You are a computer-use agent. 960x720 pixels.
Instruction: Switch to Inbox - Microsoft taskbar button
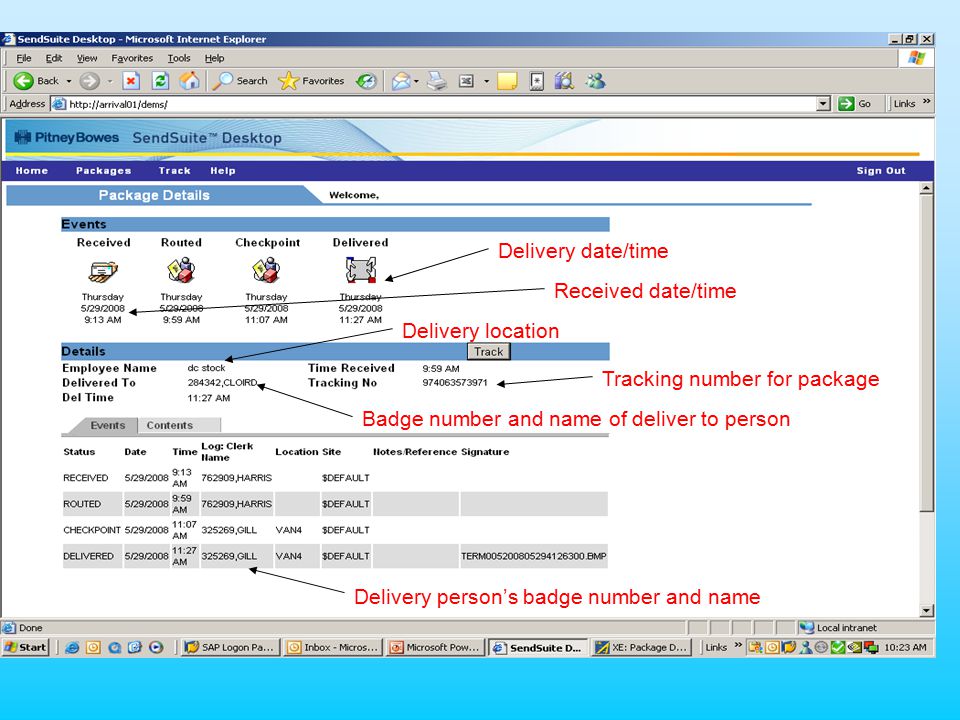333,647
